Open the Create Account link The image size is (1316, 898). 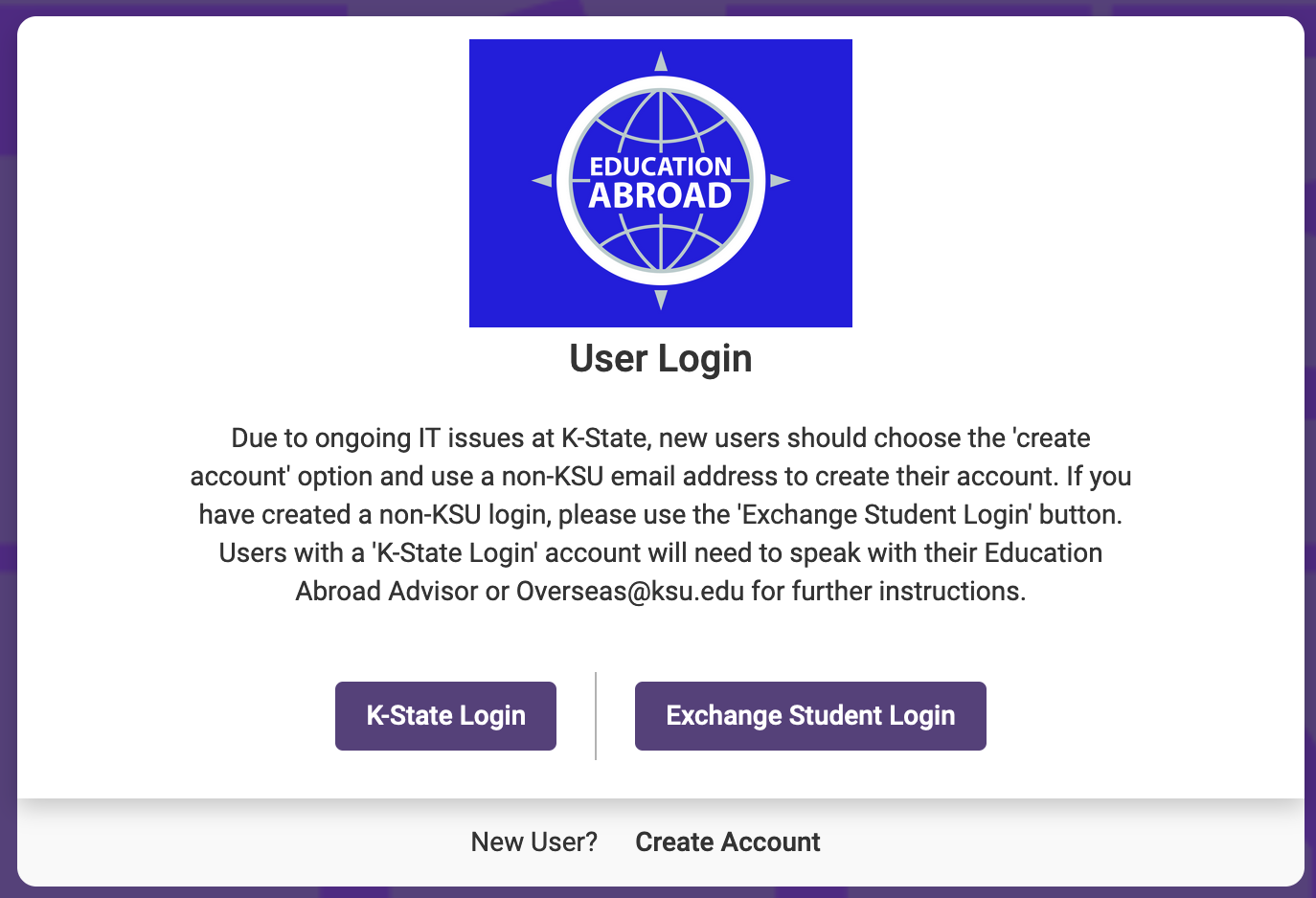[x=727, y=842]
